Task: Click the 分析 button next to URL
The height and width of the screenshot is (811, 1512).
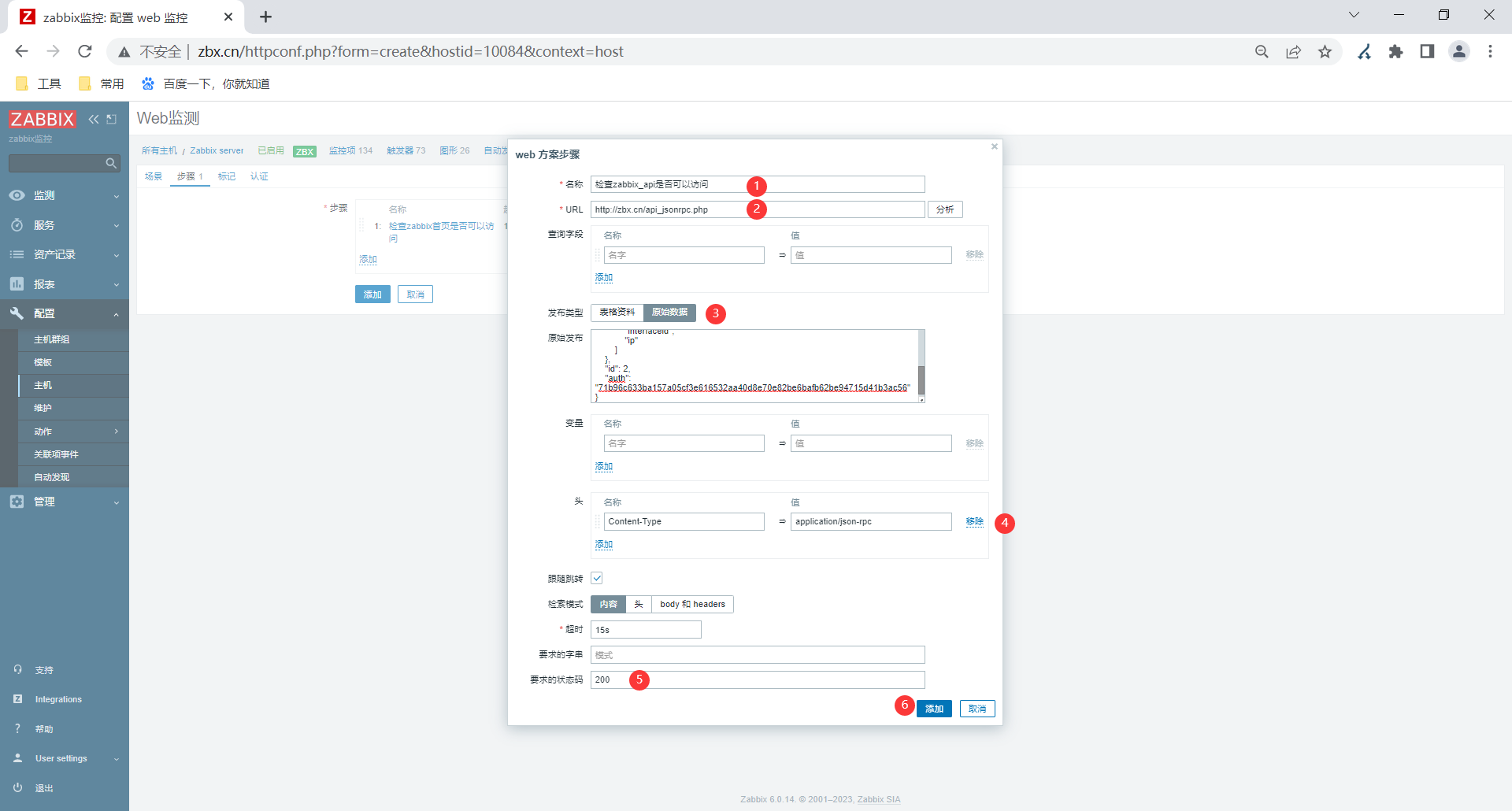Action: coord(945,209)
